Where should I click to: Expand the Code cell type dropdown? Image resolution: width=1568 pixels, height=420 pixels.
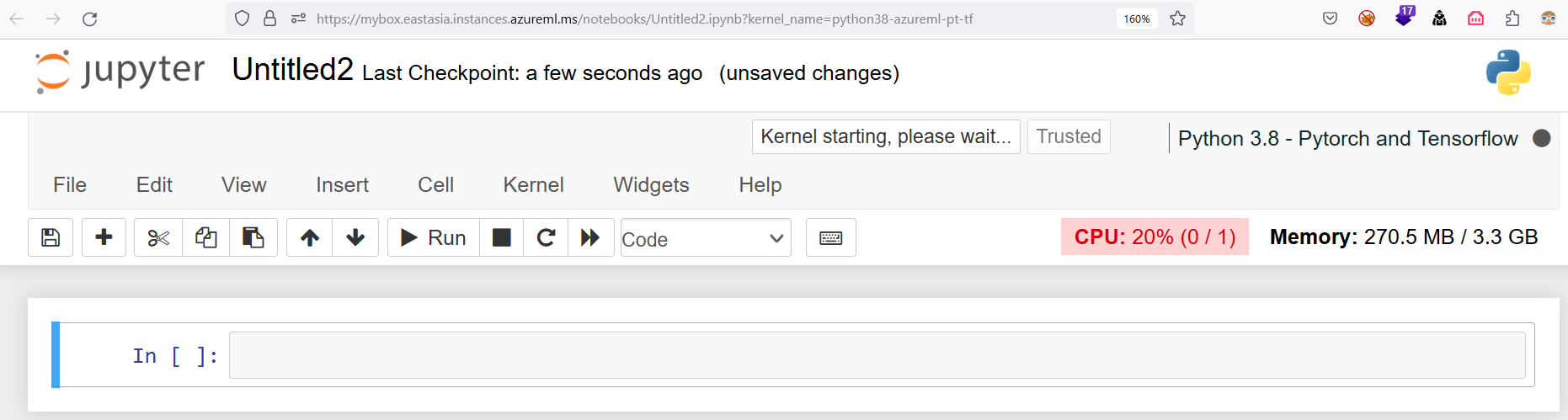coord(705,238)
